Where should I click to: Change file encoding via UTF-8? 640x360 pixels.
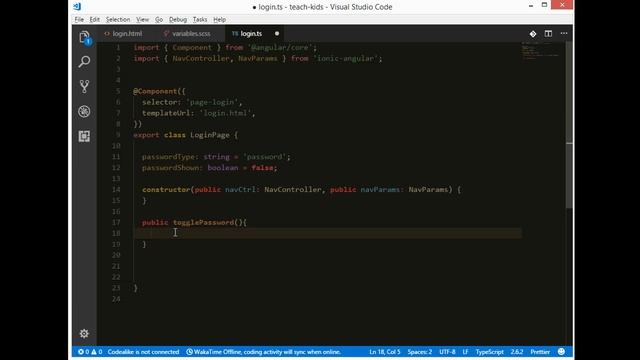click(447, 351)
